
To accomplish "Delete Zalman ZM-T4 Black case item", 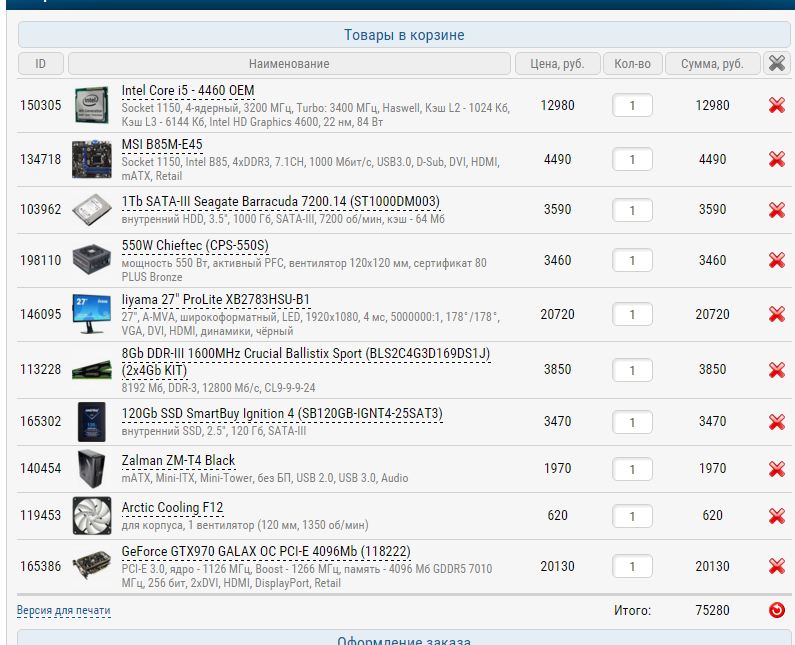I will click(777, 469).
